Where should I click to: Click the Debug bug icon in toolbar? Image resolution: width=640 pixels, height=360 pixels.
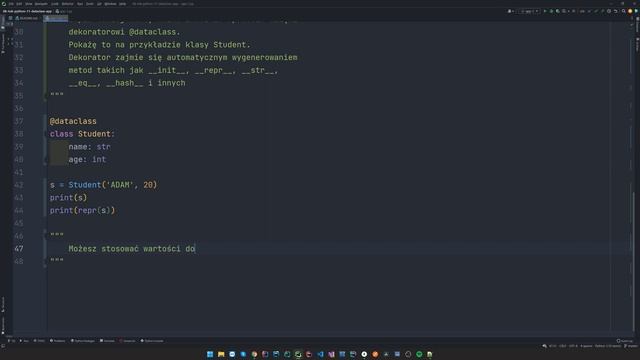tap(551, 11)
